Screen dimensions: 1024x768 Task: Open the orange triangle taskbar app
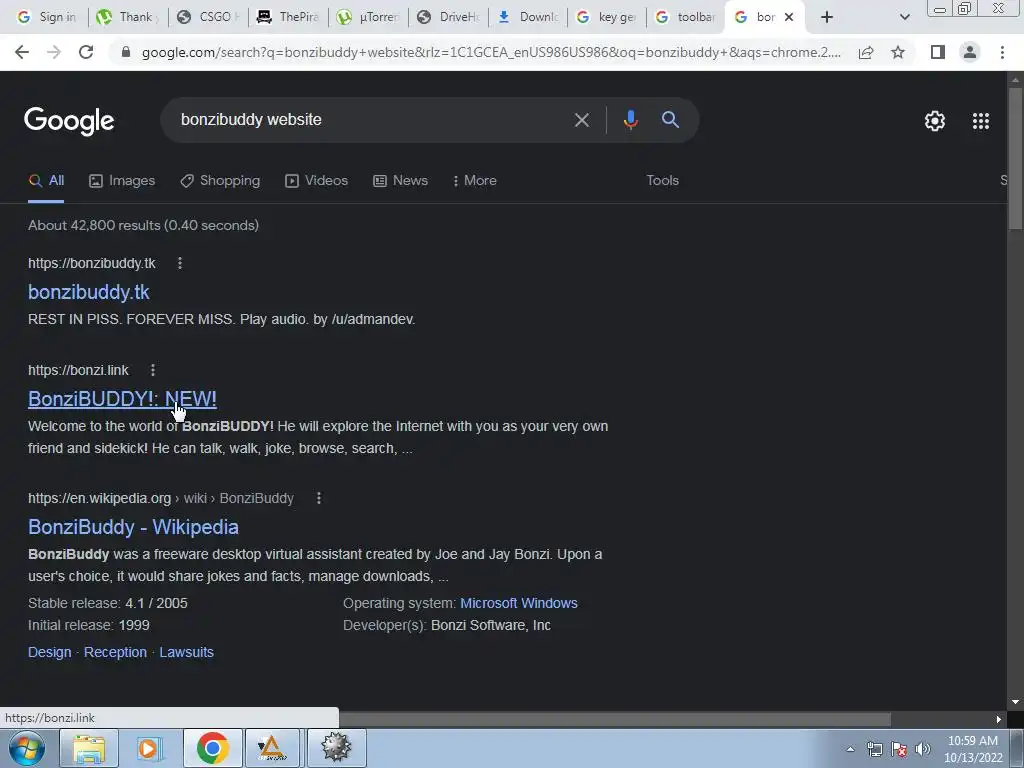pos(272,748)
